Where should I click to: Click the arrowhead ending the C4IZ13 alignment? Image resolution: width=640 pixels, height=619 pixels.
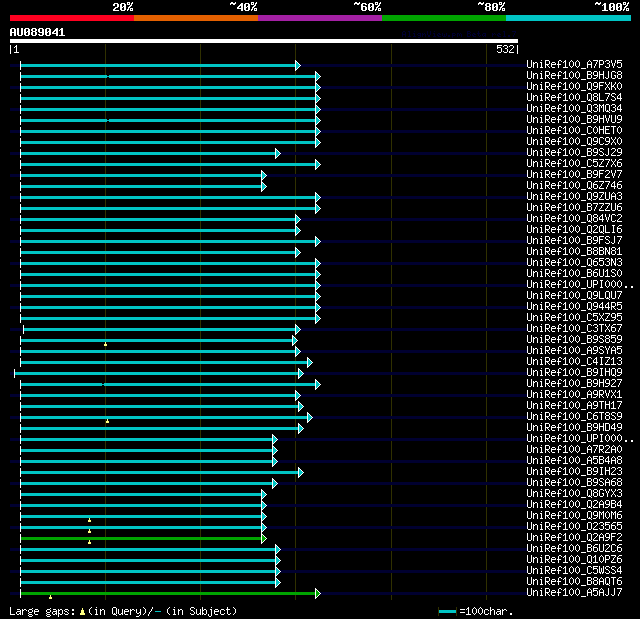[x=310, y=362]
